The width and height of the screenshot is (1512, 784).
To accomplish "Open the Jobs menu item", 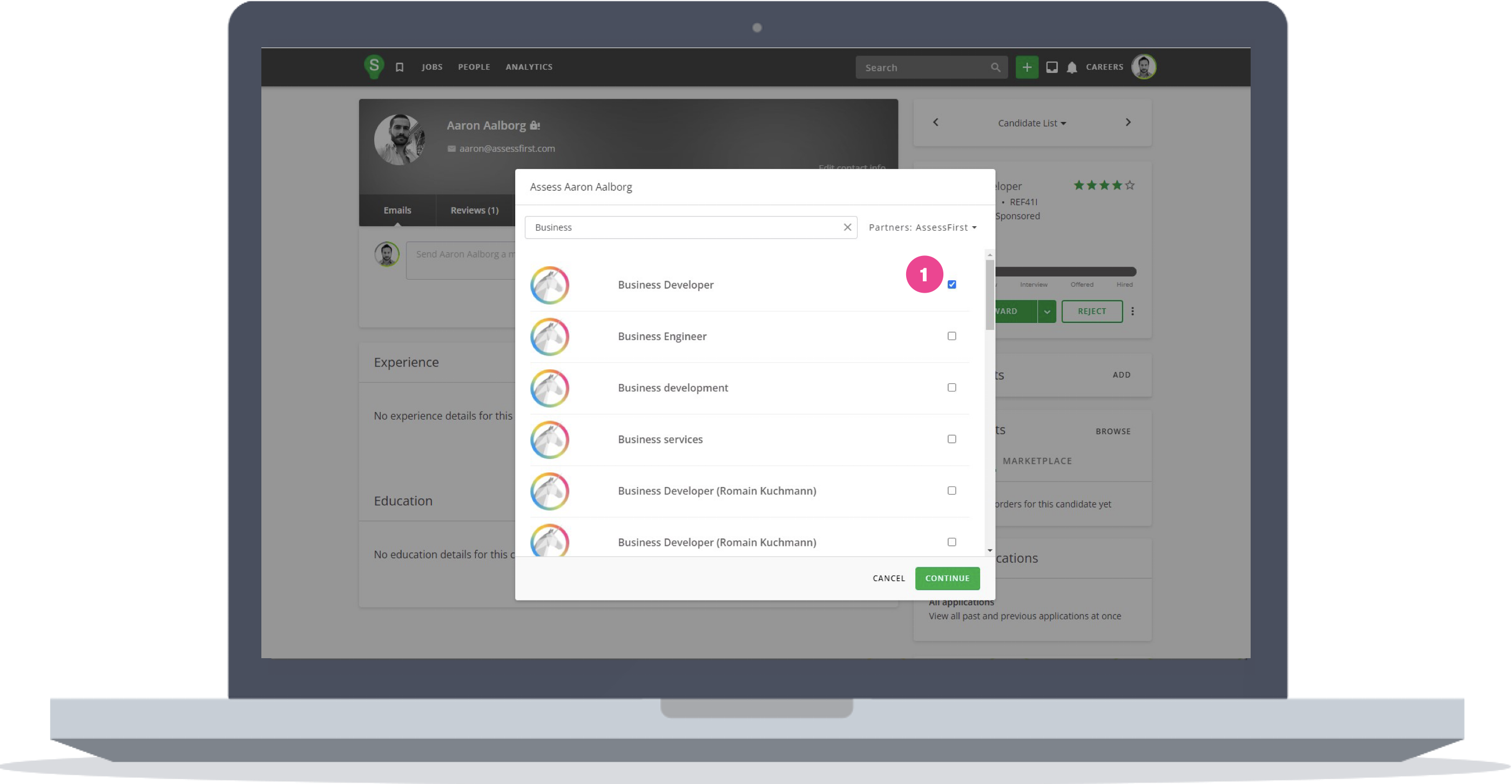I will coord(432,67).
